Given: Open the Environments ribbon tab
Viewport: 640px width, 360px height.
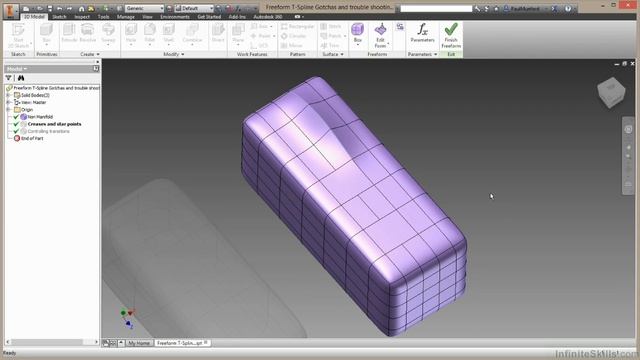Looking at the screenshot, I should click(175, 17).
